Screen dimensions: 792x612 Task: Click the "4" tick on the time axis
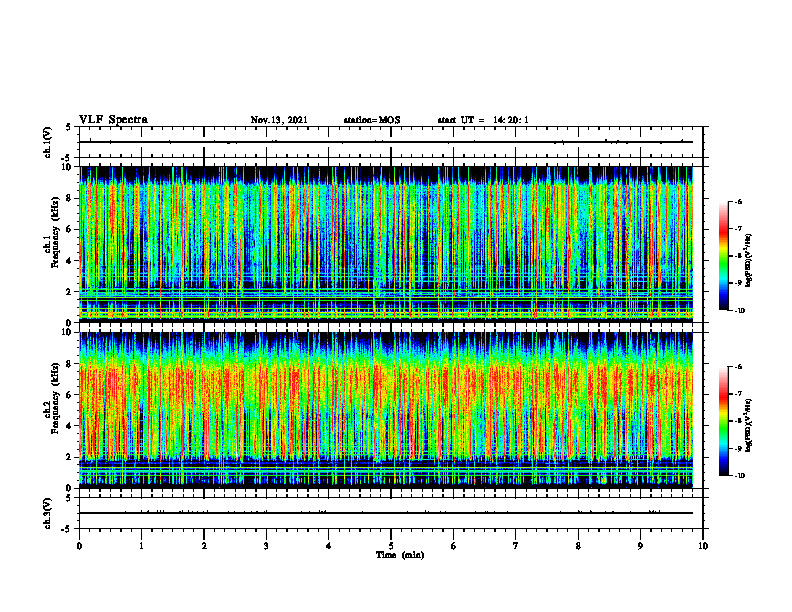pyautogui.click(x=329, y=546)
